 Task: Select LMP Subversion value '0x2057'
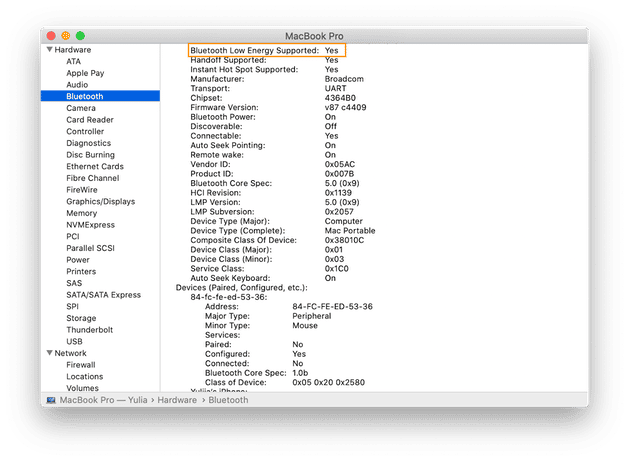click(339, 211)
